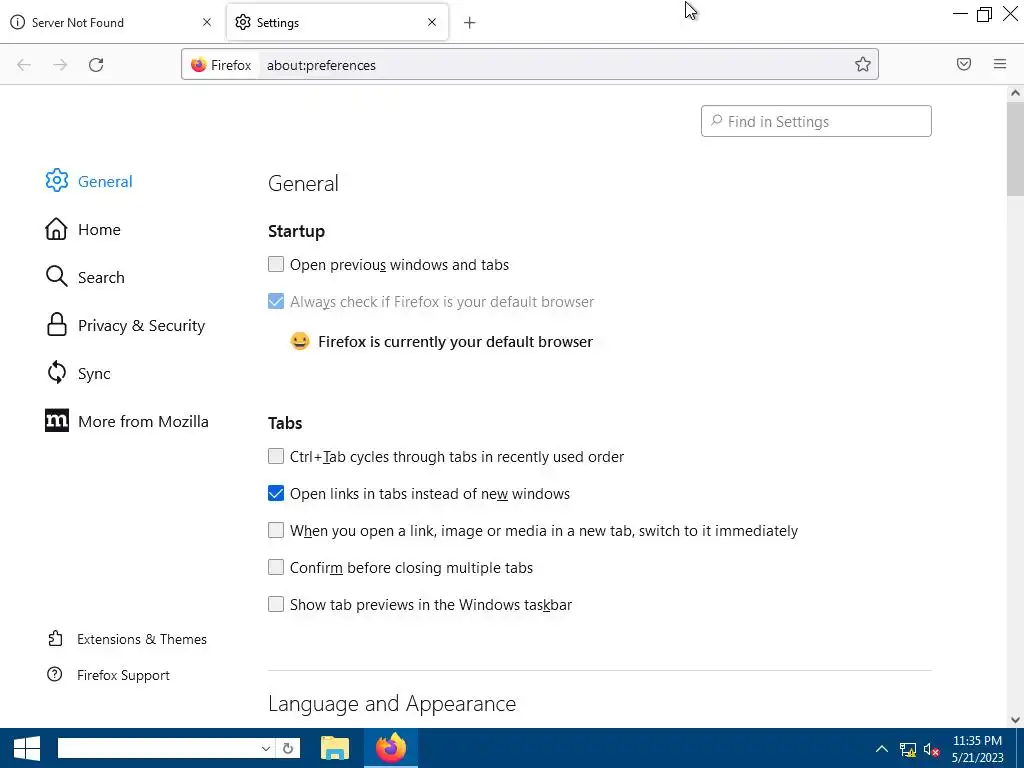Open the Firefox Support link
The height and width of the screenshot is (768, 1024).
coord(123,675)
